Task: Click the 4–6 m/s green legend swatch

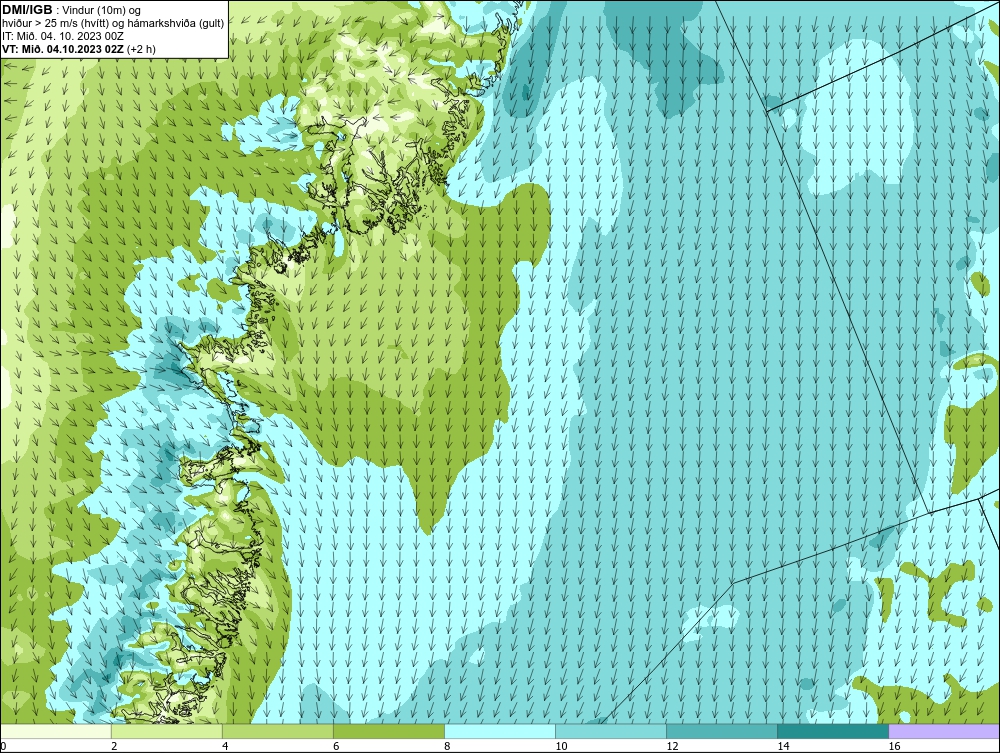Action: click(278, 731)
